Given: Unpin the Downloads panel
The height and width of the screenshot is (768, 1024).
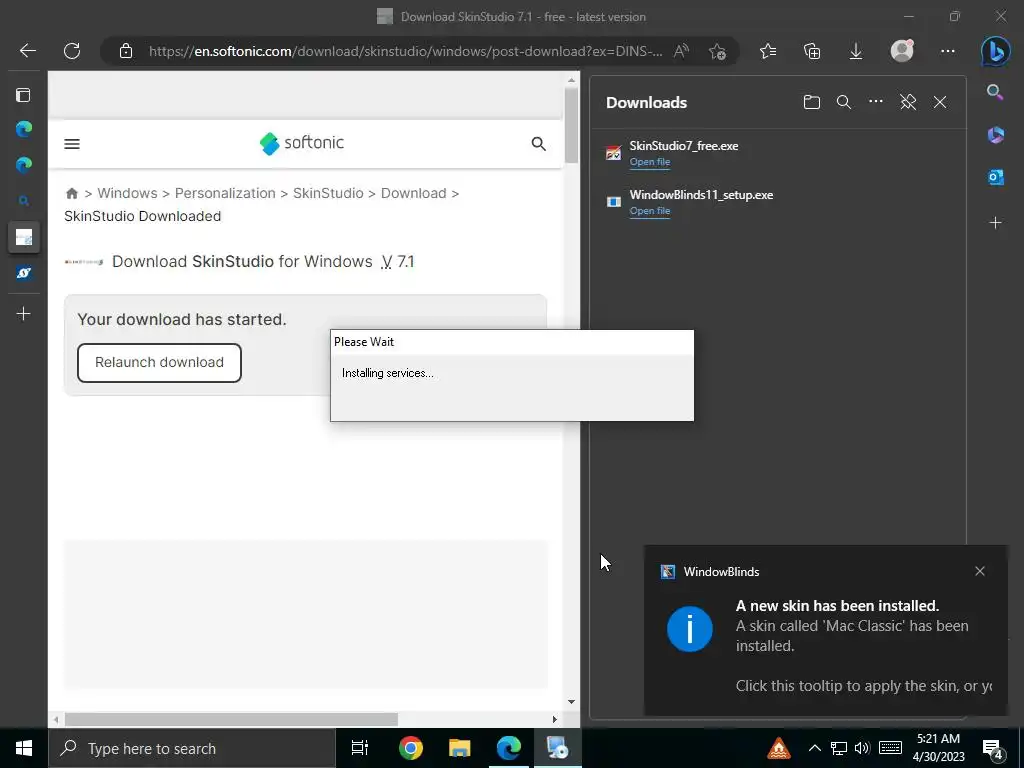Looking at the screenshot, I should point(908,102).
